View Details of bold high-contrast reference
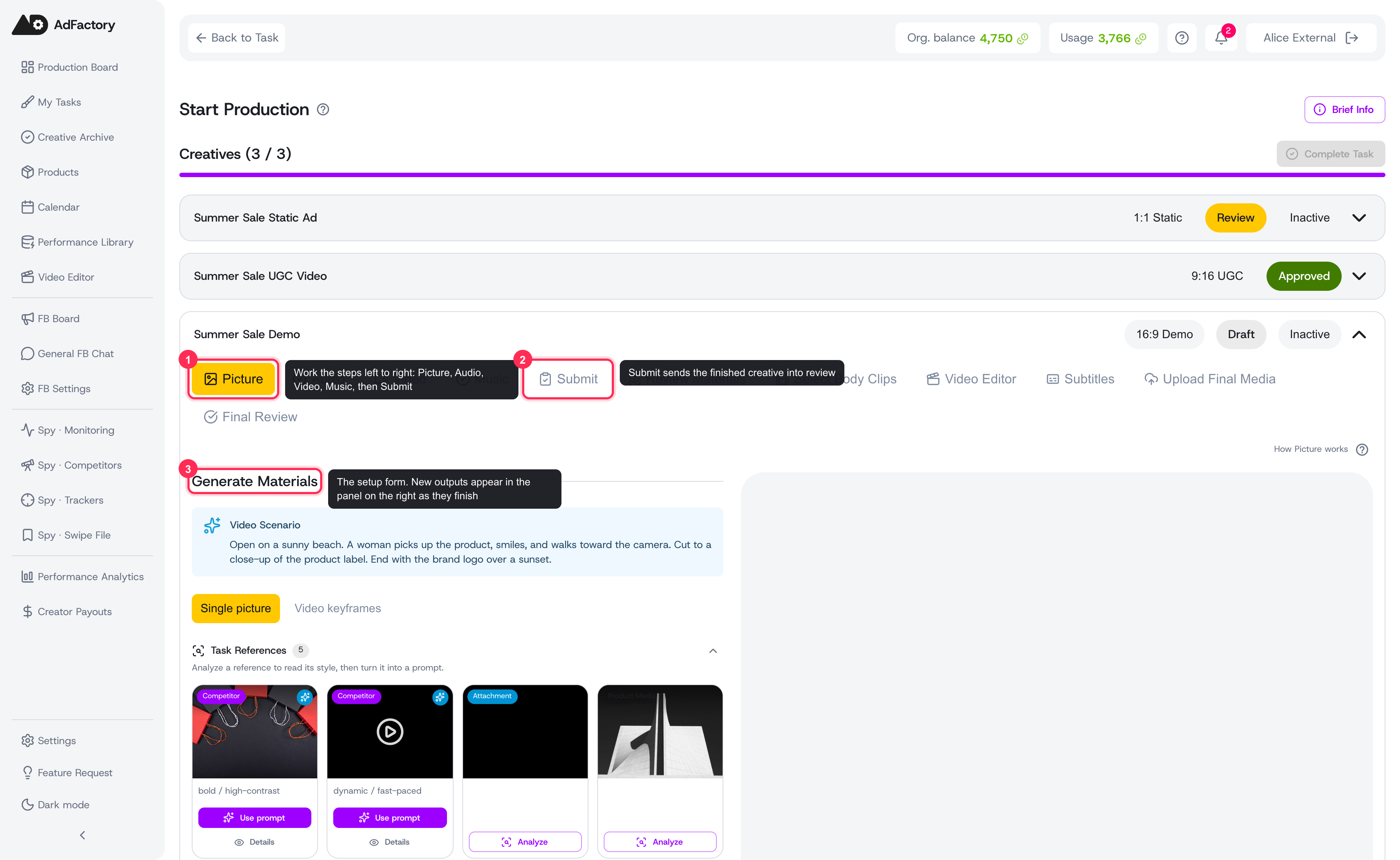The width and height of the screenshot is (1400, 860). [x=255, y=843]
